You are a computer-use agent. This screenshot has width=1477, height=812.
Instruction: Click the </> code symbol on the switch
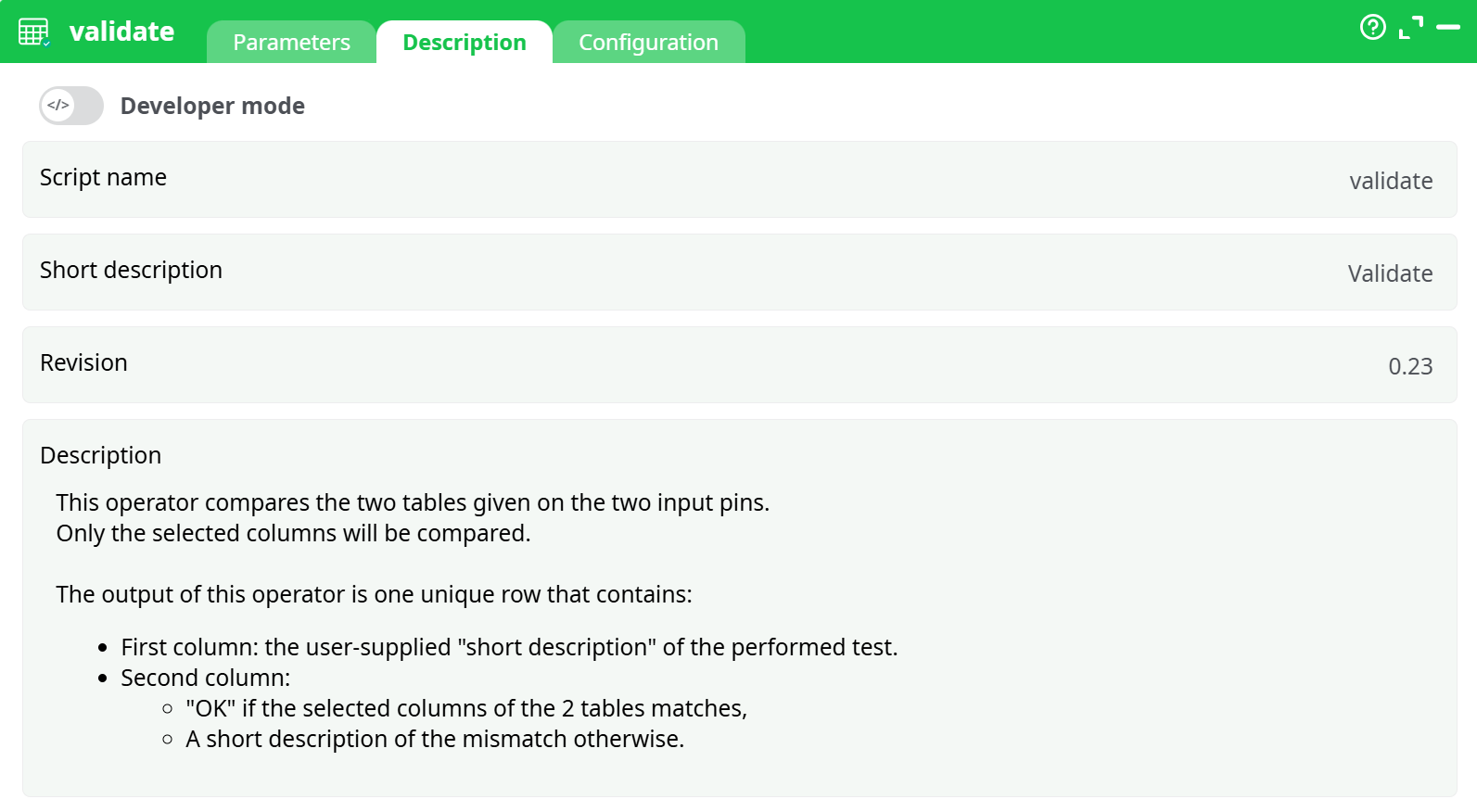click(57, 105)
